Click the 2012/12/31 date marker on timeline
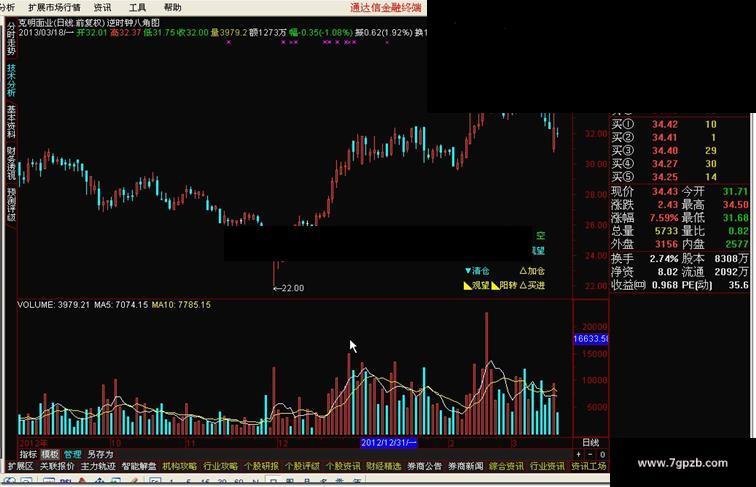The image size is (756, 487). 389,443
